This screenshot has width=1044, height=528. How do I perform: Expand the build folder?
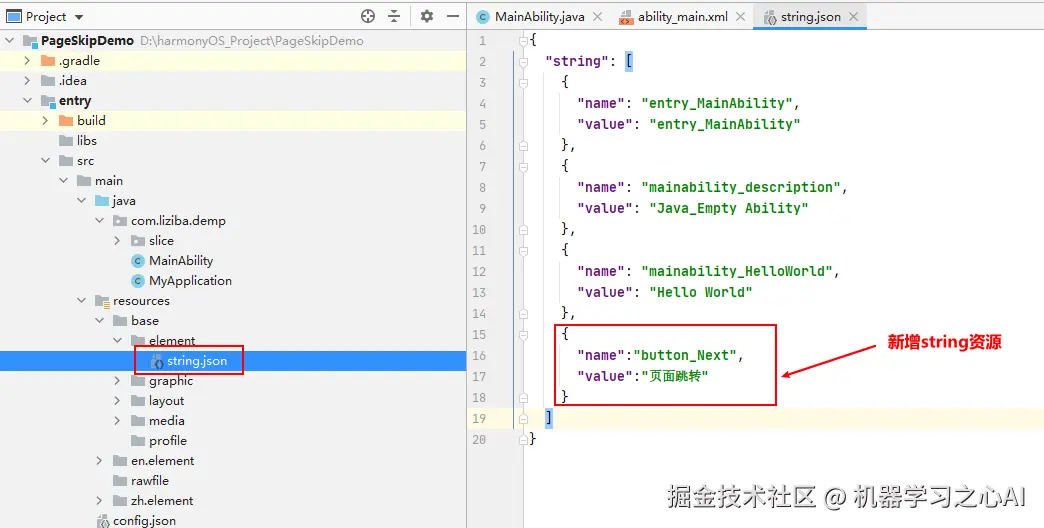pos(45,121)
